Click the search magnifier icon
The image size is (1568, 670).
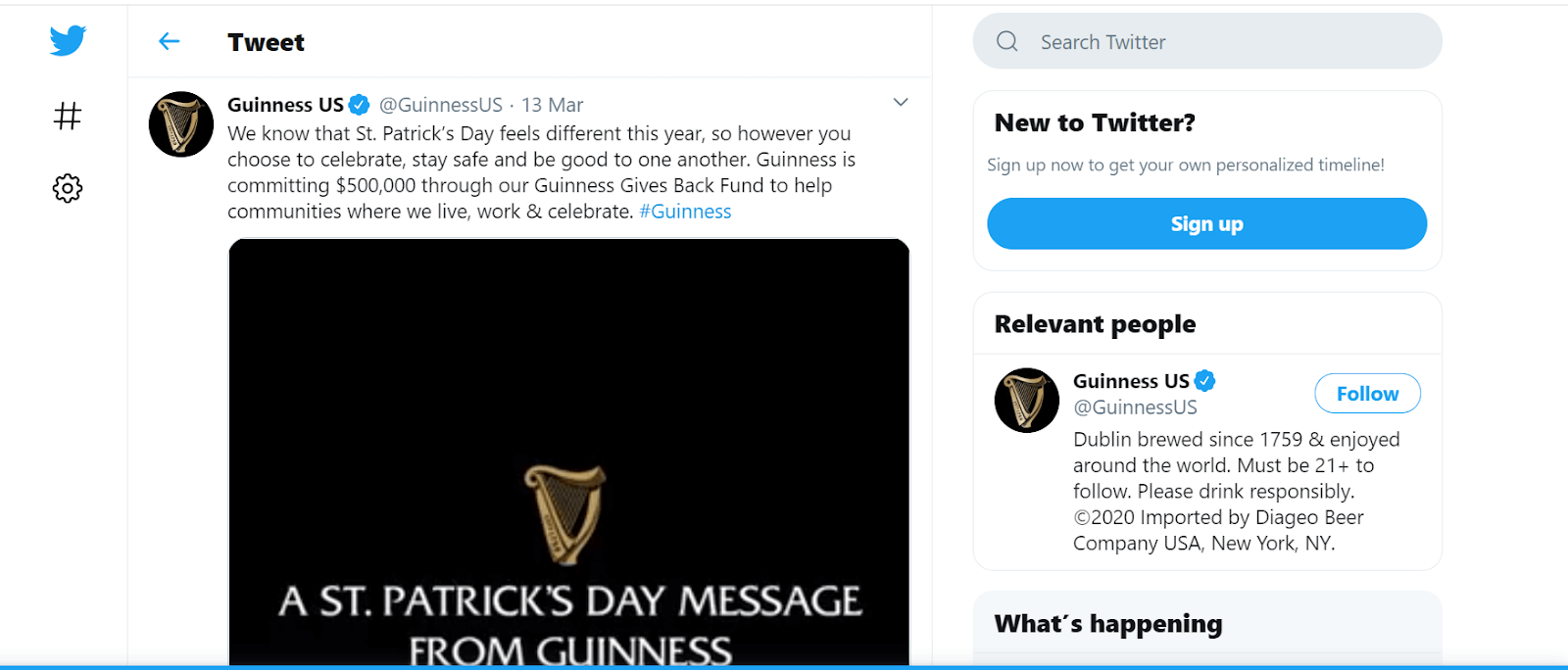(x=1005, y=41)
